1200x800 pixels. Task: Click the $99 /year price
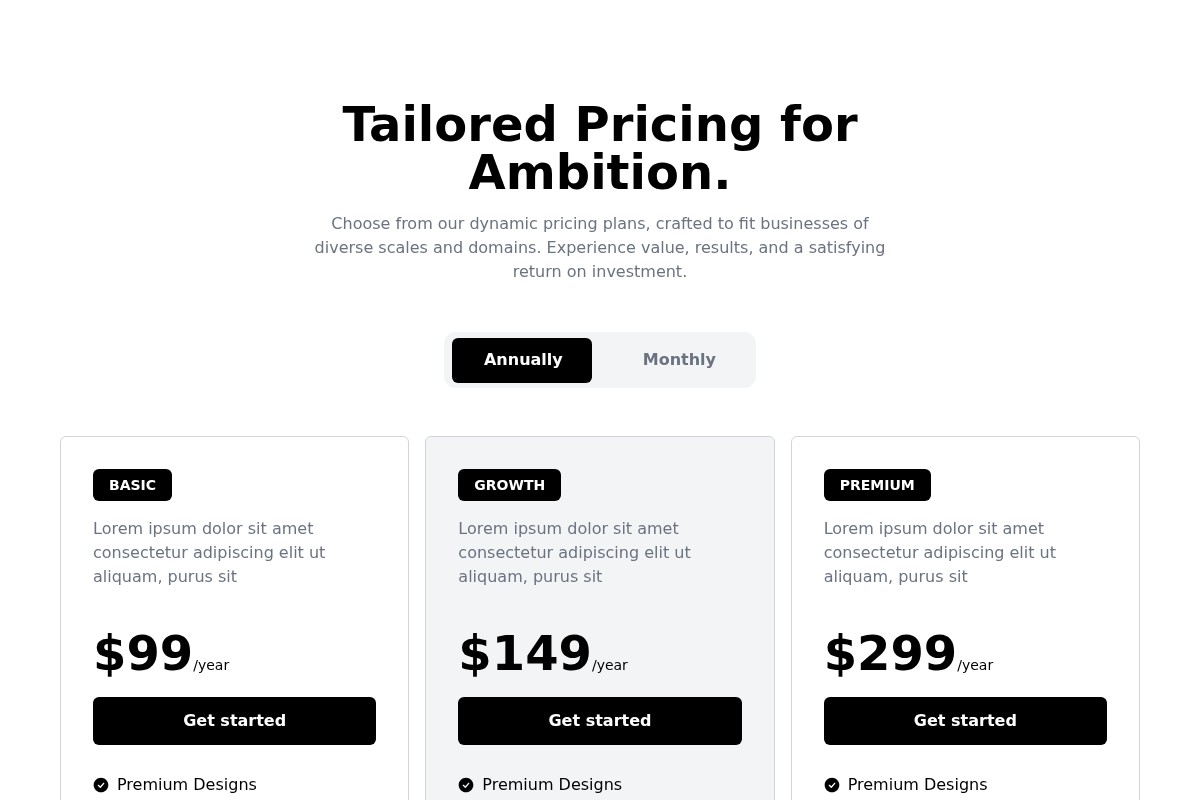(160, 655)
